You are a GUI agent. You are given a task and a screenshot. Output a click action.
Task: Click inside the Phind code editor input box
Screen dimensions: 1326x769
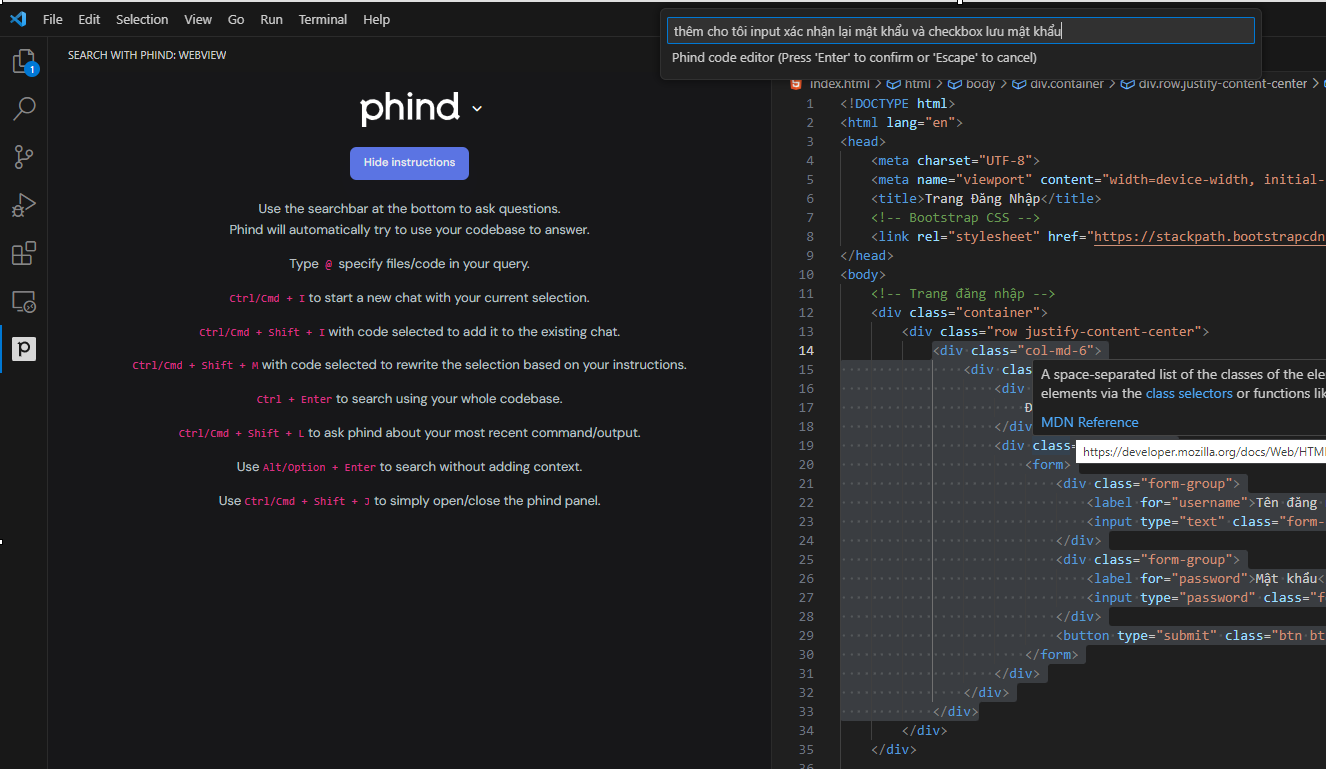[960, 31]
